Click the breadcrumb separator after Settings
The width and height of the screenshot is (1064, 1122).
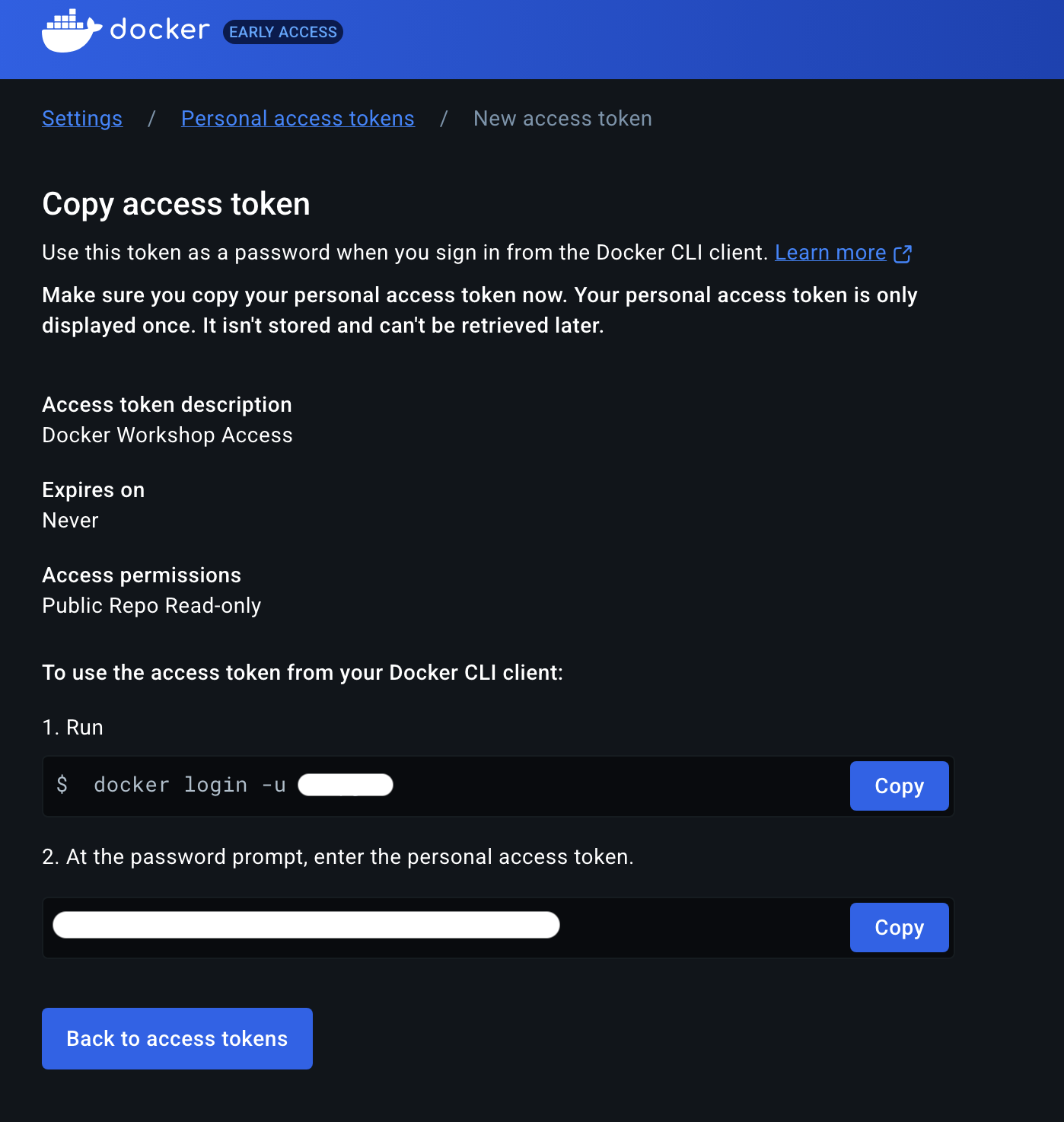coord(151,119)
